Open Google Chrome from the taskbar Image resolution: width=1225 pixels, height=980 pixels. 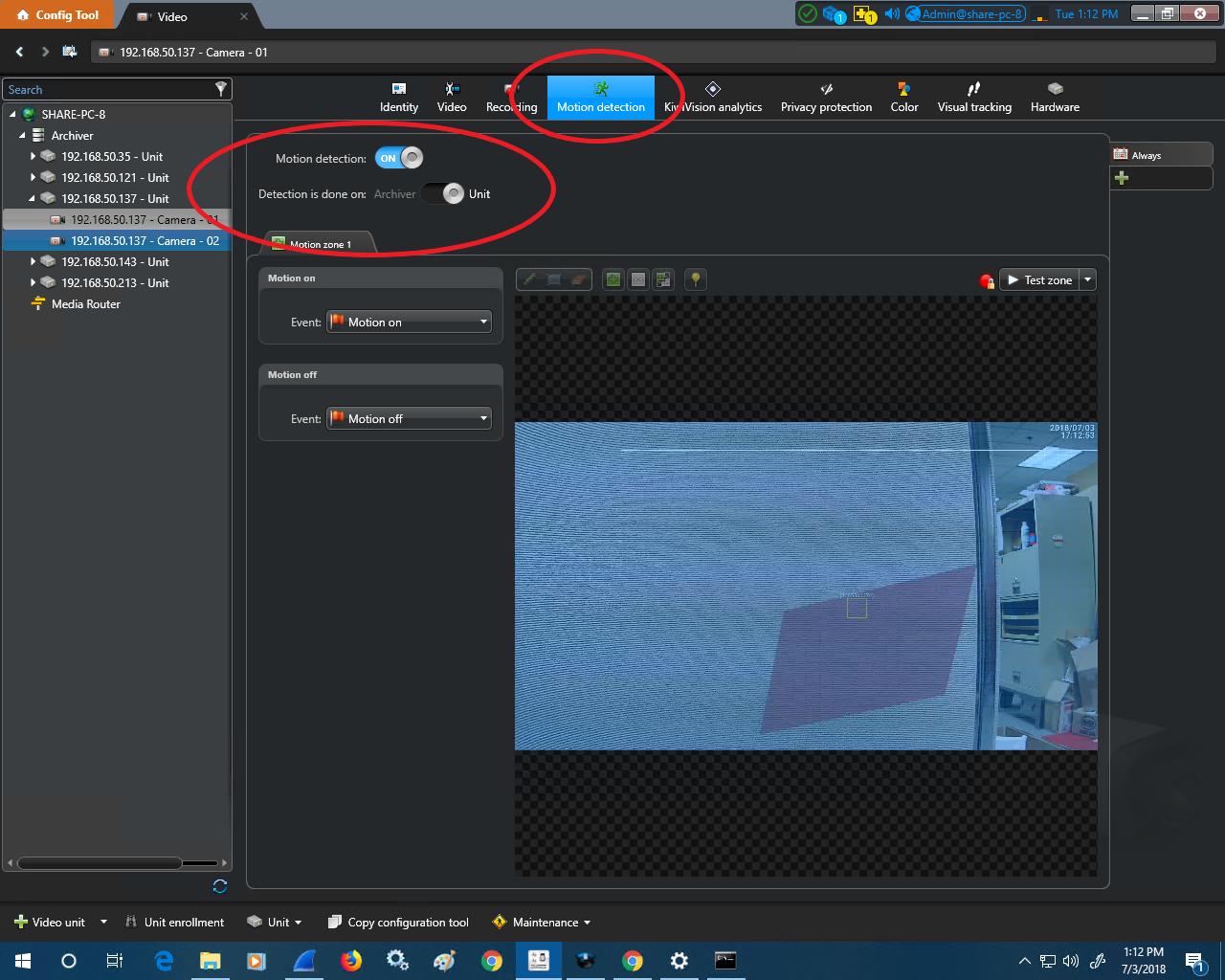click(x=492, y=961)
